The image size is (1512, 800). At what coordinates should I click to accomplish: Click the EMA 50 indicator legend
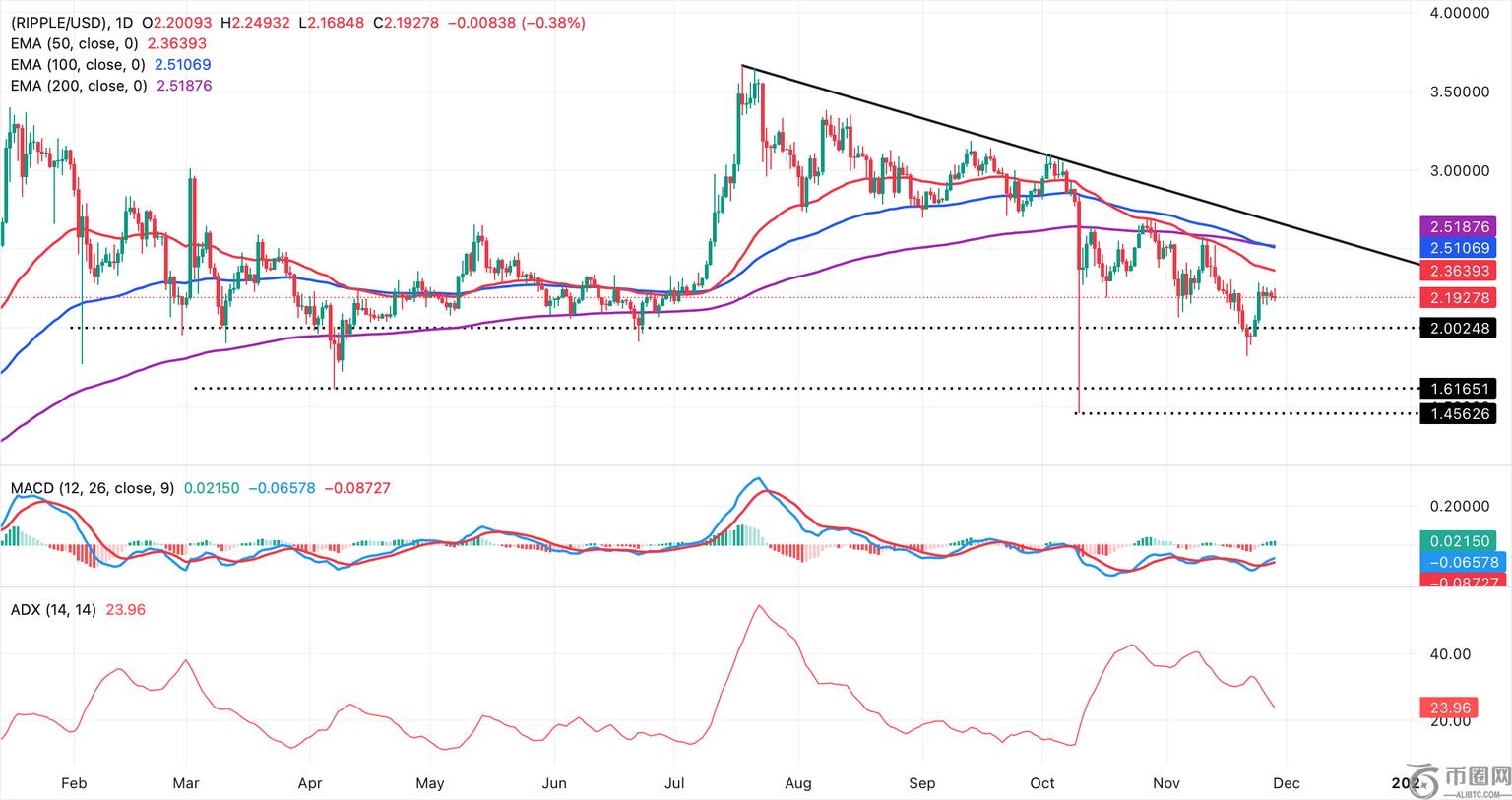pos(74,43)
